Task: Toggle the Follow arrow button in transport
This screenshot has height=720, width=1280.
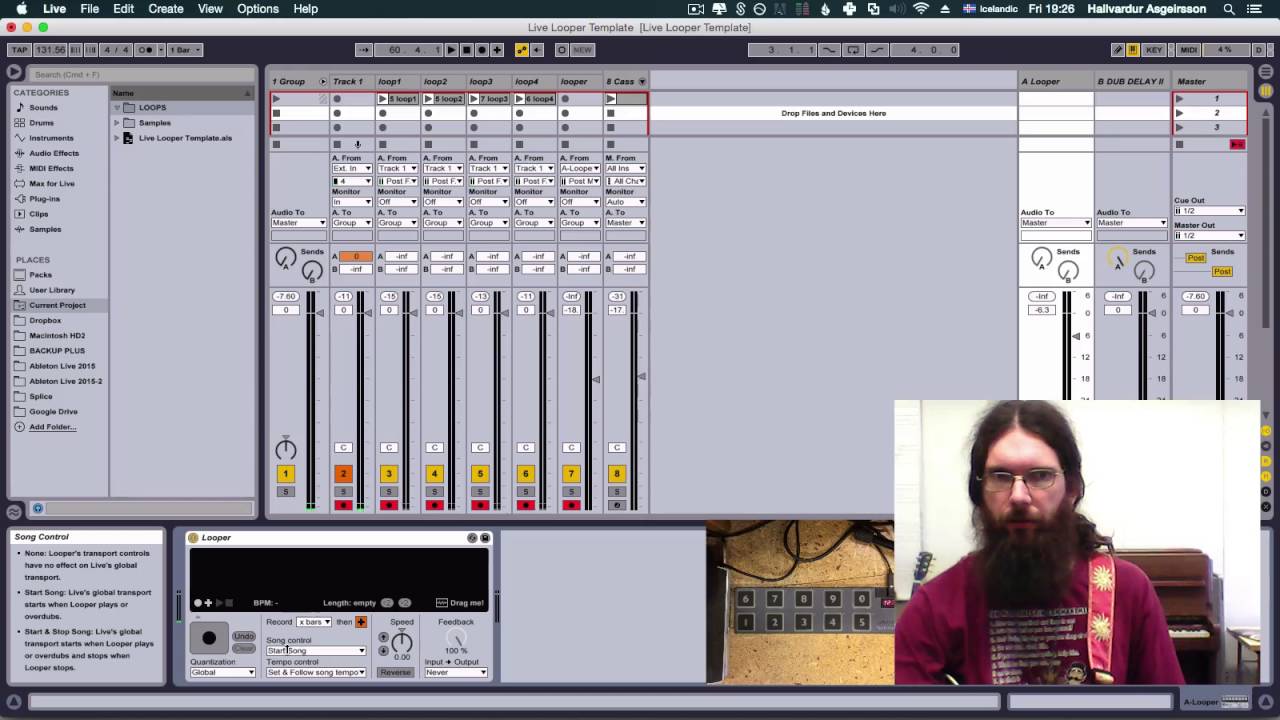Action: click(363, 50)
